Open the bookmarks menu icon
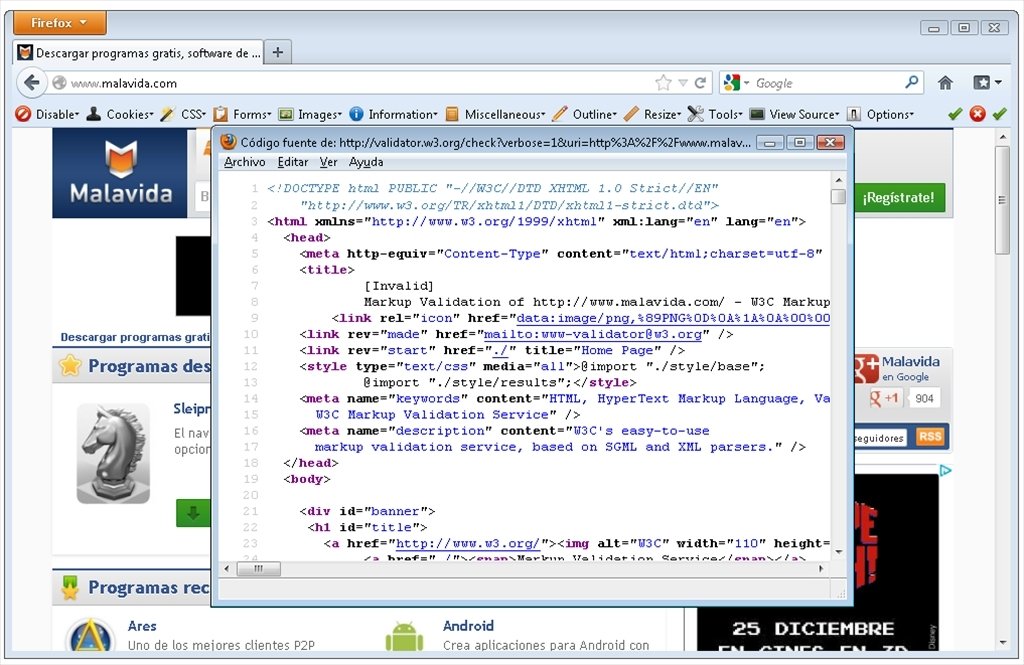The height and width of the screenshot is (665, 1024). pyautogui.click(x=987, y=83)
